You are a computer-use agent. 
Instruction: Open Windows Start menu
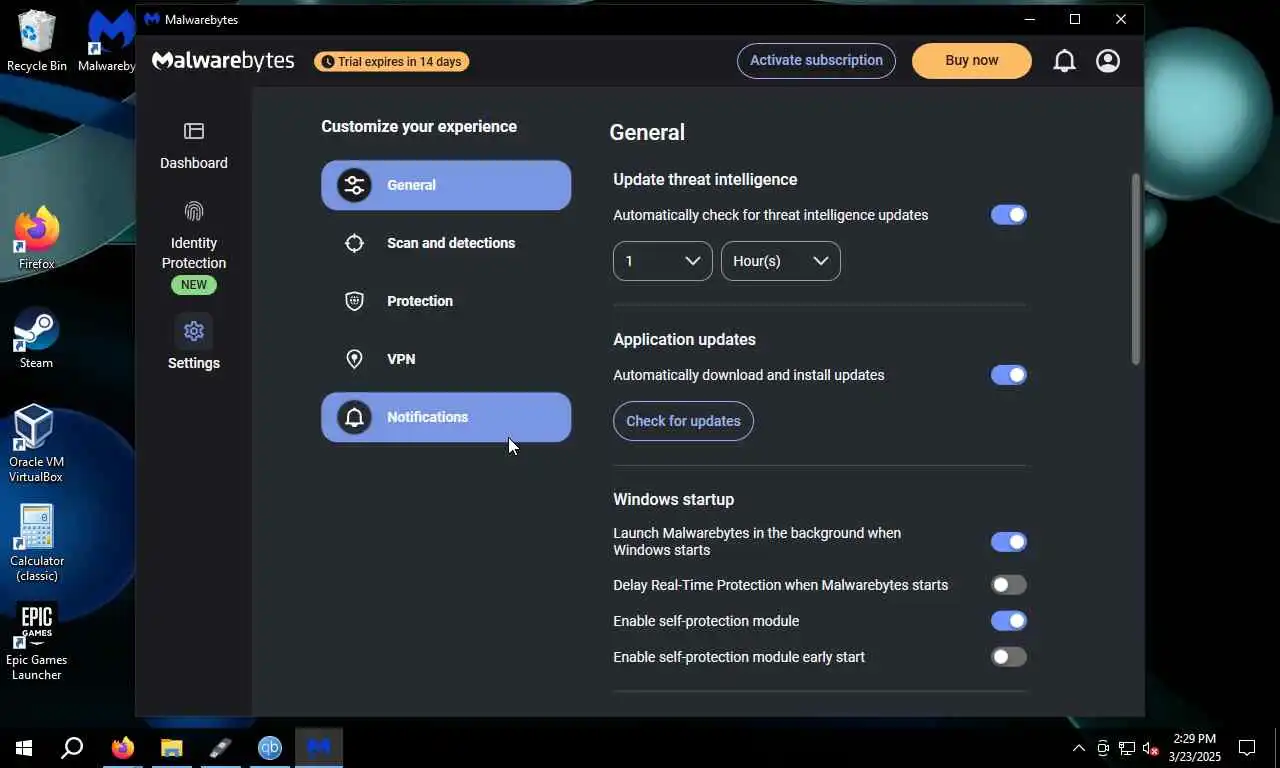(24, 747)
